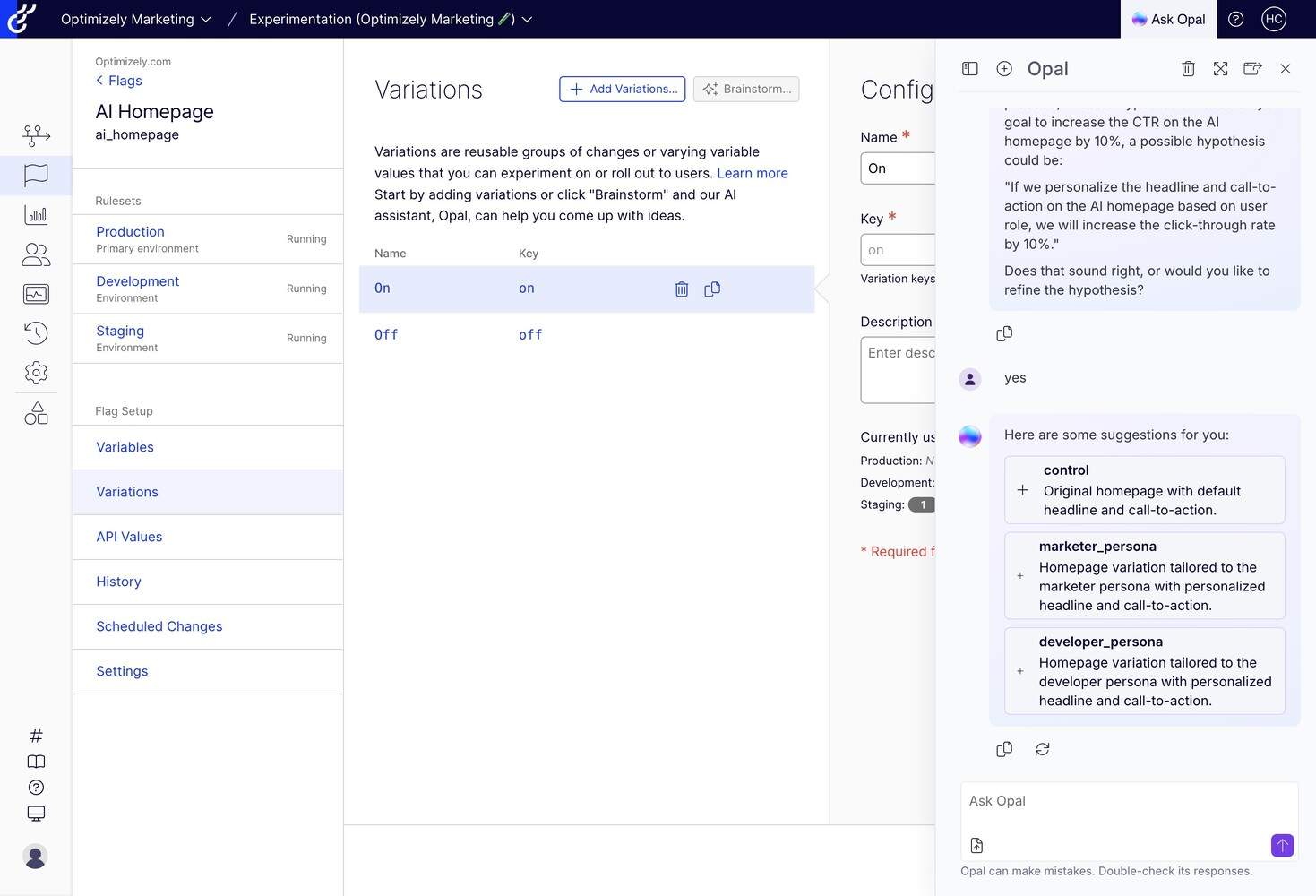Attach a file in Ask Opal box
The image size is (1316, 896).
pyautogui.click(x=976, y=845)
